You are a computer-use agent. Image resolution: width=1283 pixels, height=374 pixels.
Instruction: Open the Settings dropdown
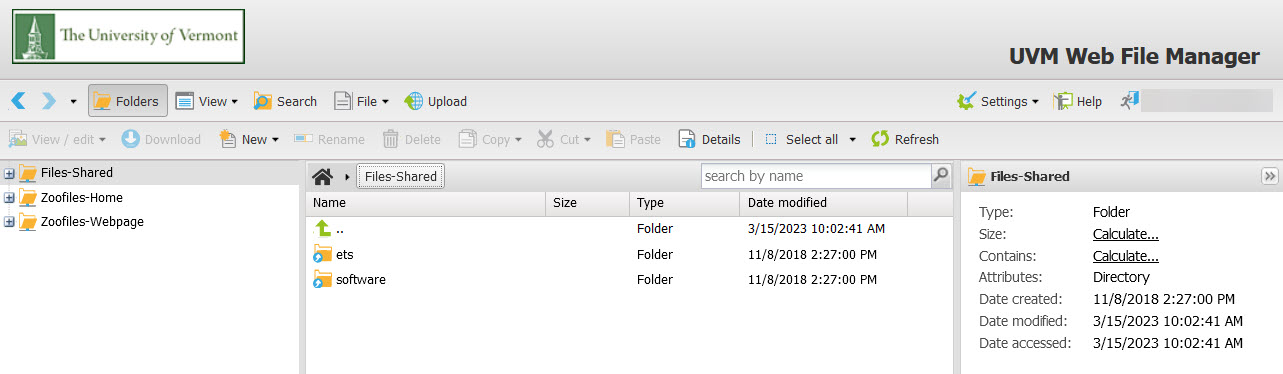[x=998, y=101]
